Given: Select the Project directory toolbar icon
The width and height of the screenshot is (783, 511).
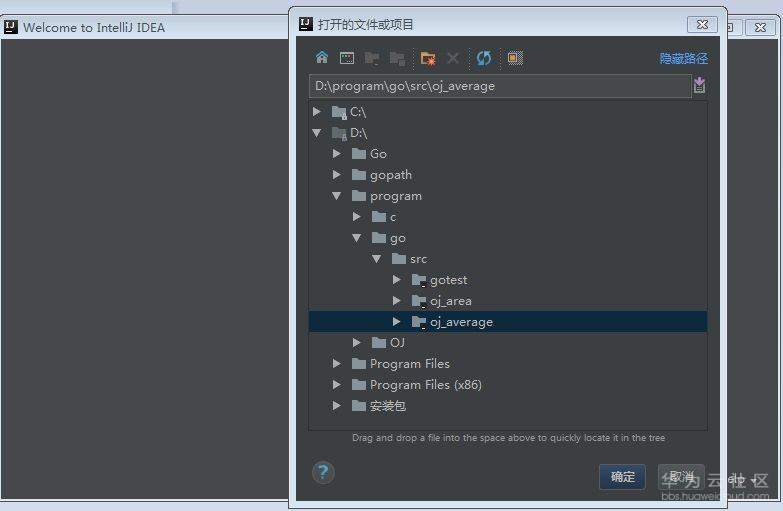Looking at the screenshot, I should [372, 58].
